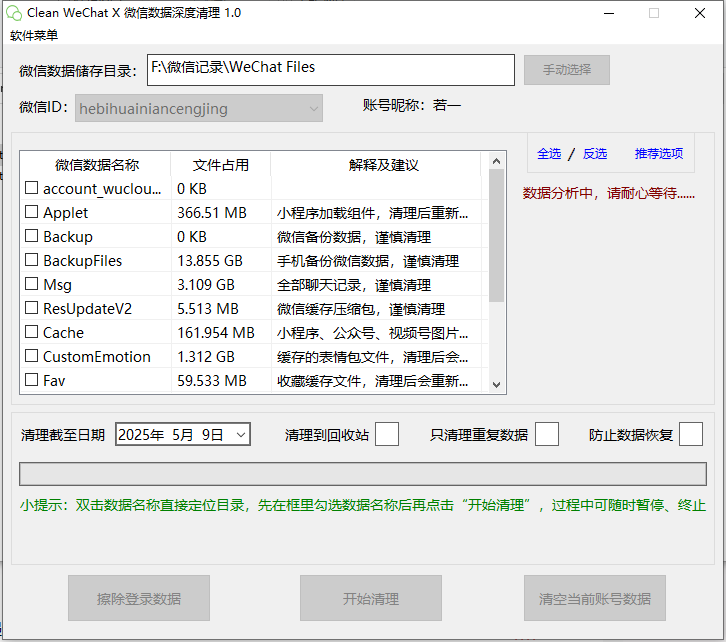Click the day 9日 in date picker
The width and height of the screenshot is (726, 642).
click(x=213, y=435)
